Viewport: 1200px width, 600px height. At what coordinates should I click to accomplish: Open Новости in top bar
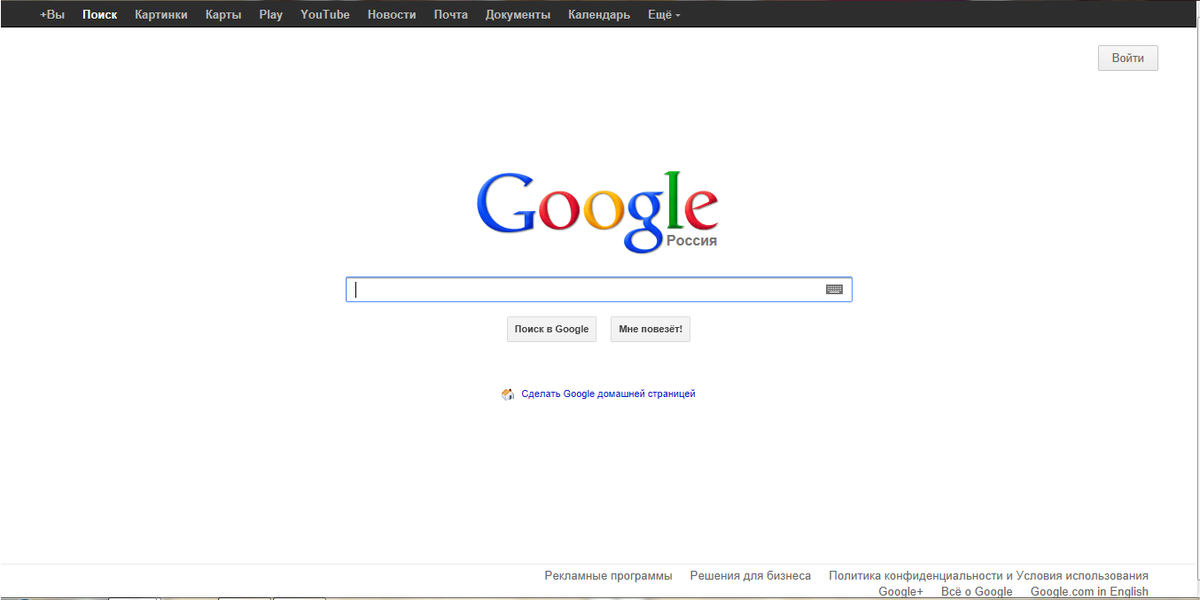(392, 15)
